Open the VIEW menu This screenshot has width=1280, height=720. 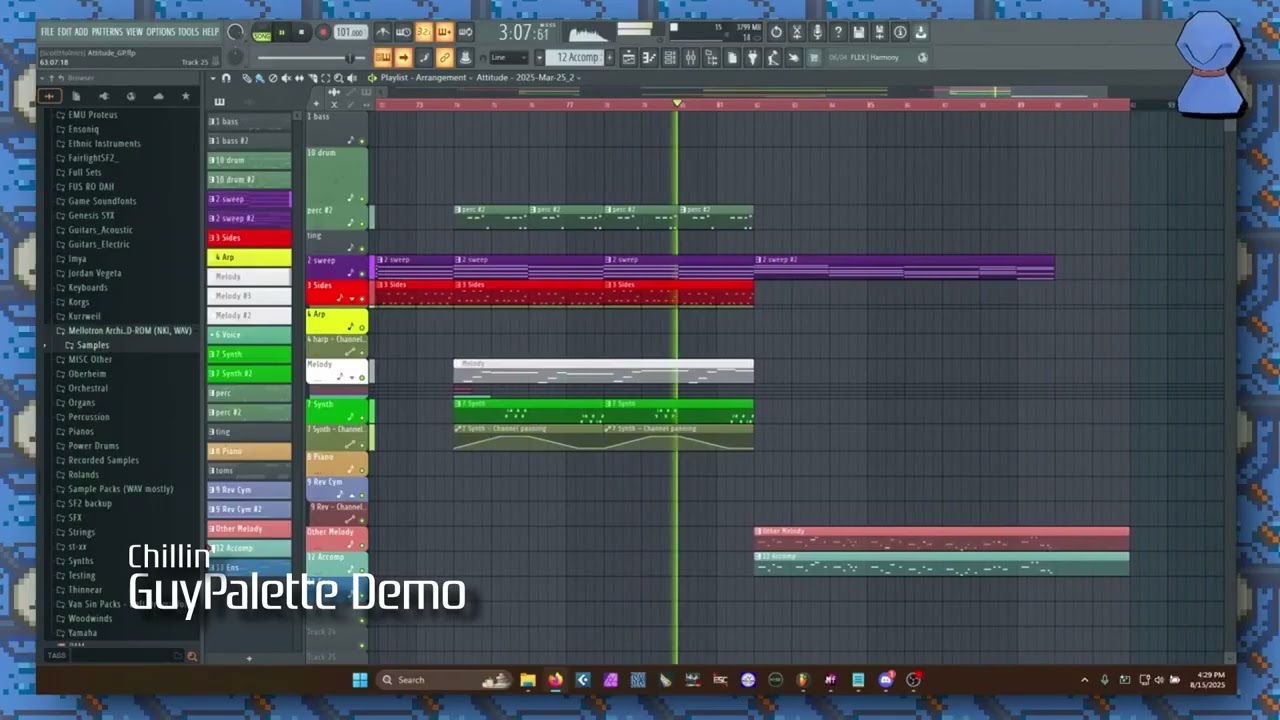point(134,32)
